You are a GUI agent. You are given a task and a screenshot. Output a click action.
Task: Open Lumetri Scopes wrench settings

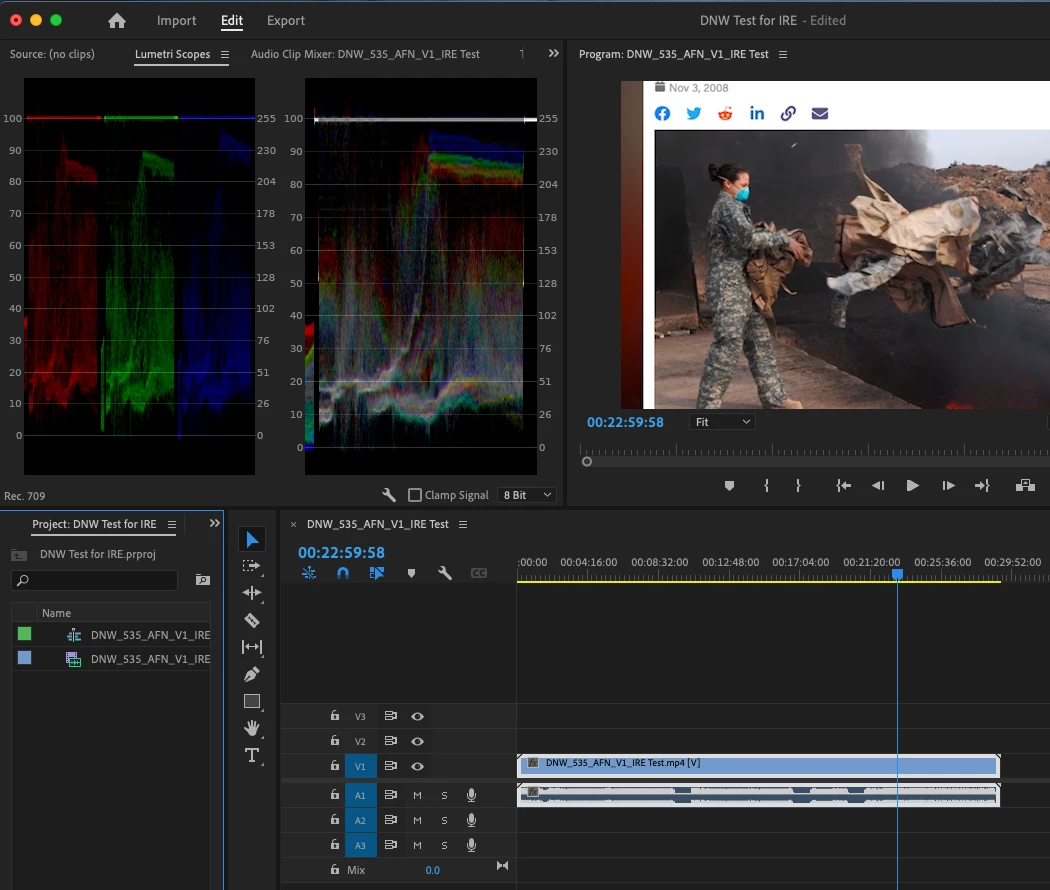[x=390, y=495]
